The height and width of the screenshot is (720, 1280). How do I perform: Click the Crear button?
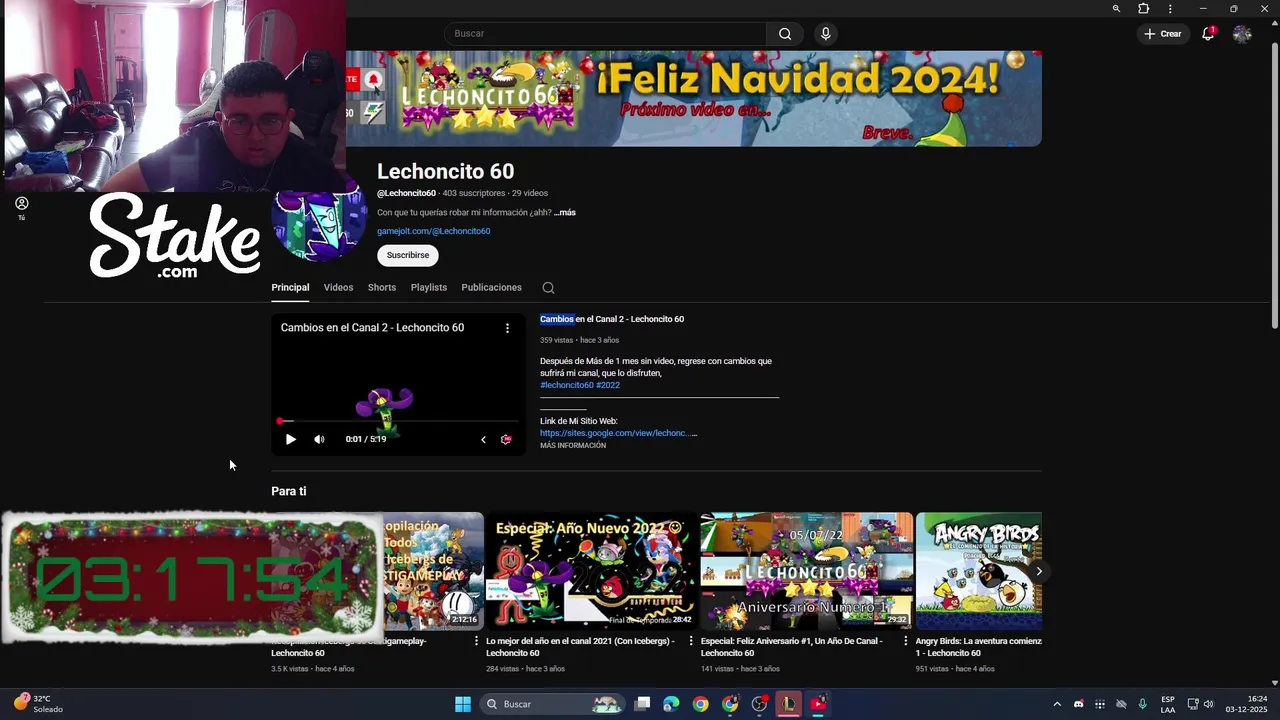coord(1163,34)
